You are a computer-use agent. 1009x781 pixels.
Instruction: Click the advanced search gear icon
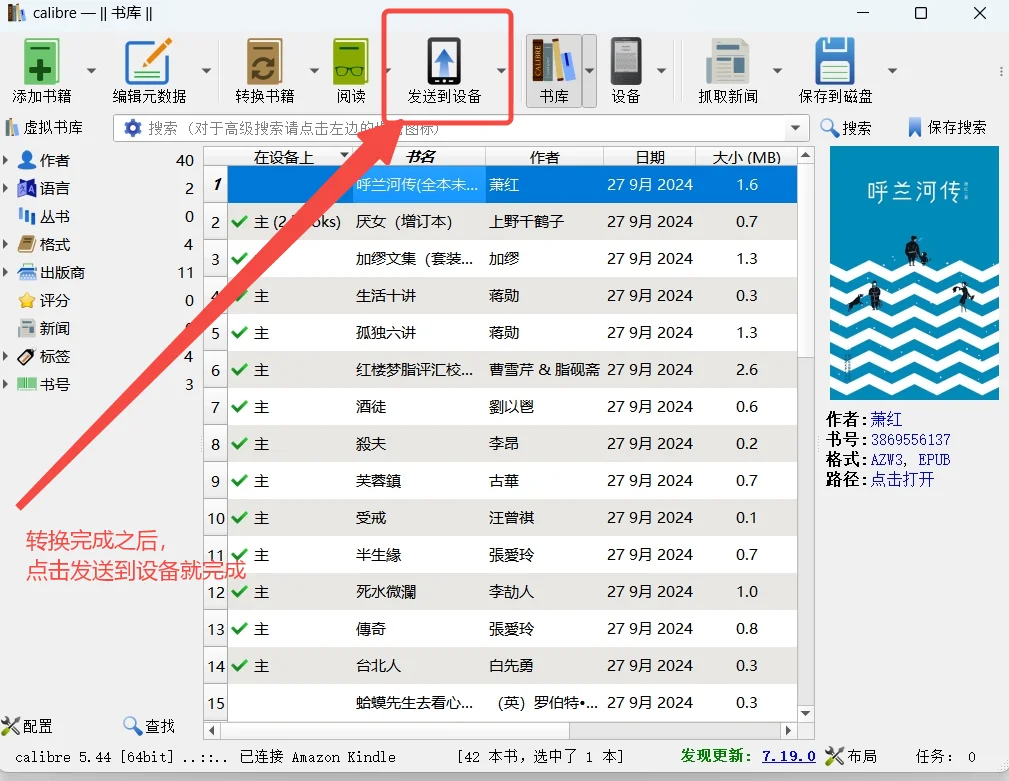133,128
